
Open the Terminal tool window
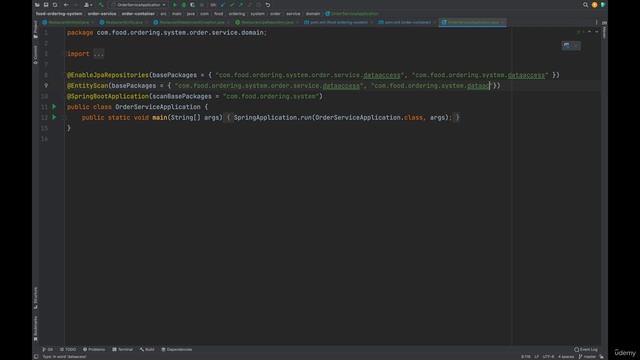click(x=122, y=349)
